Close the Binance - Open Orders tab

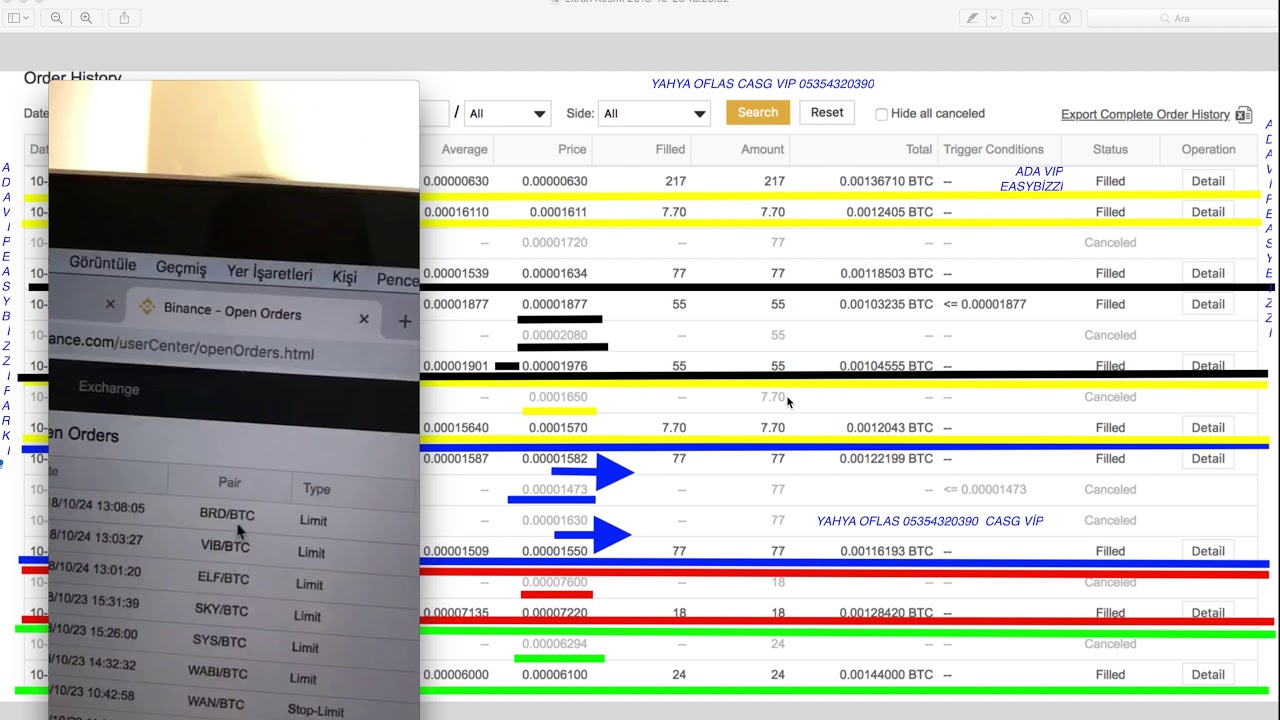point(364,319)
